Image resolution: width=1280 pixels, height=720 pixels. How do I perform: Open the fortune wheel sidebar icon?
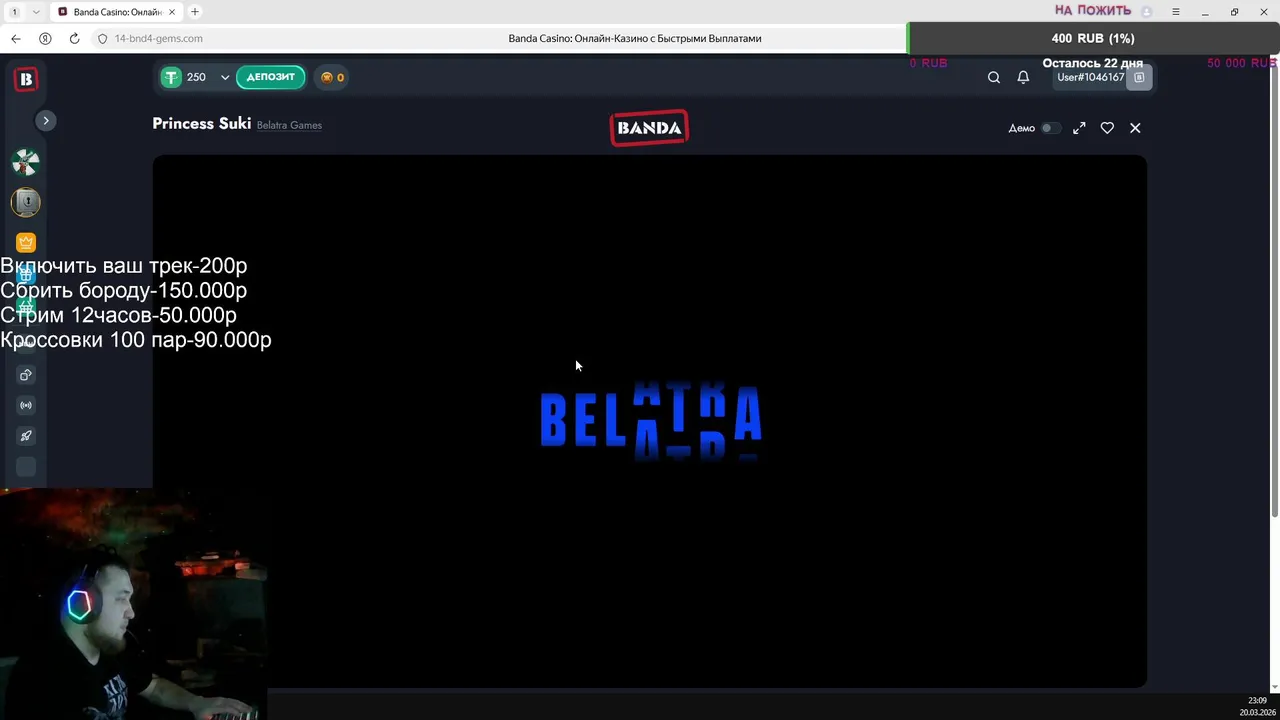[x=26, y=161]
